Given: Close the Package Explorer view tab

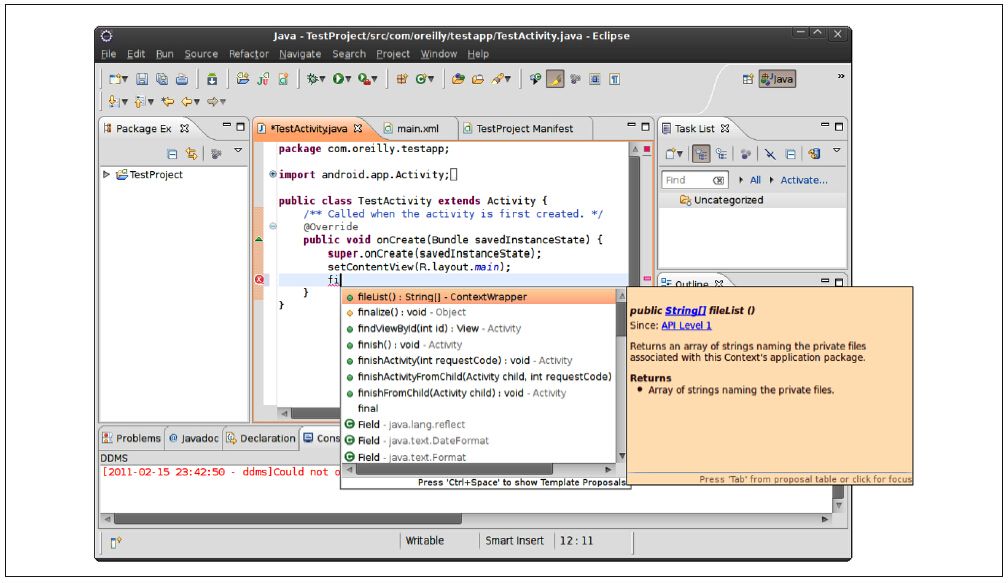Looking at the screenshot, I should coord(184,129).
